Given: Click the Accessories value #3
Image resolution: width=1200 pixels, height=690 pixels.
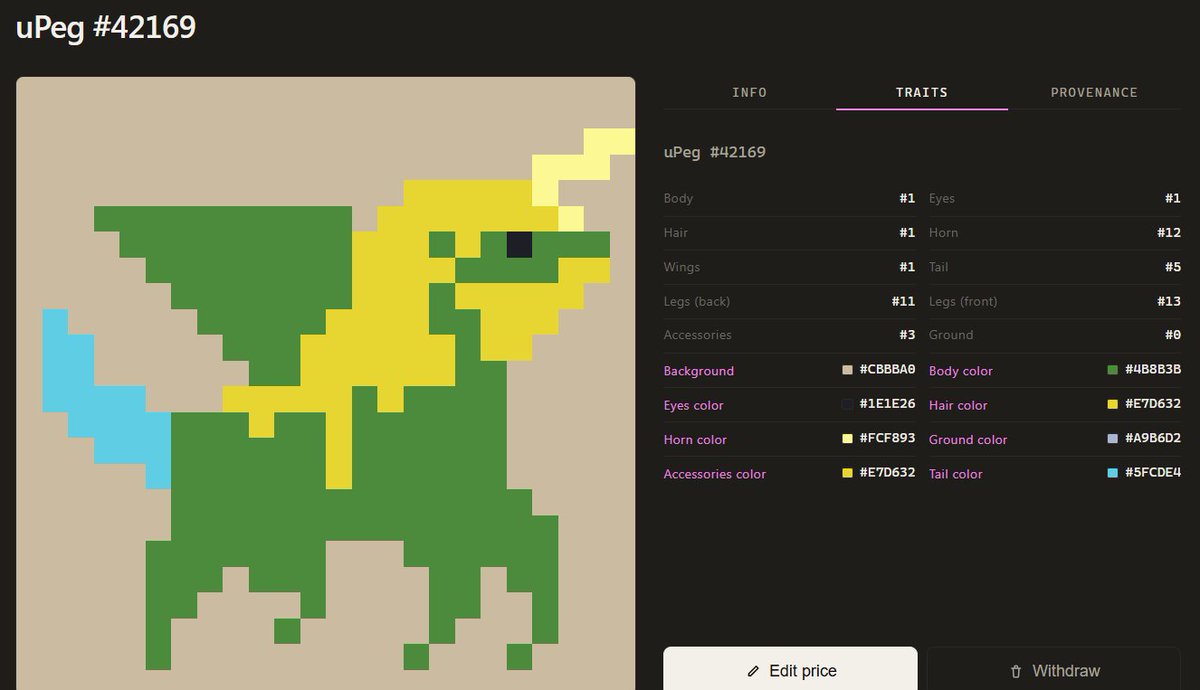Looking at the screenshot, I should coord(907,335).
